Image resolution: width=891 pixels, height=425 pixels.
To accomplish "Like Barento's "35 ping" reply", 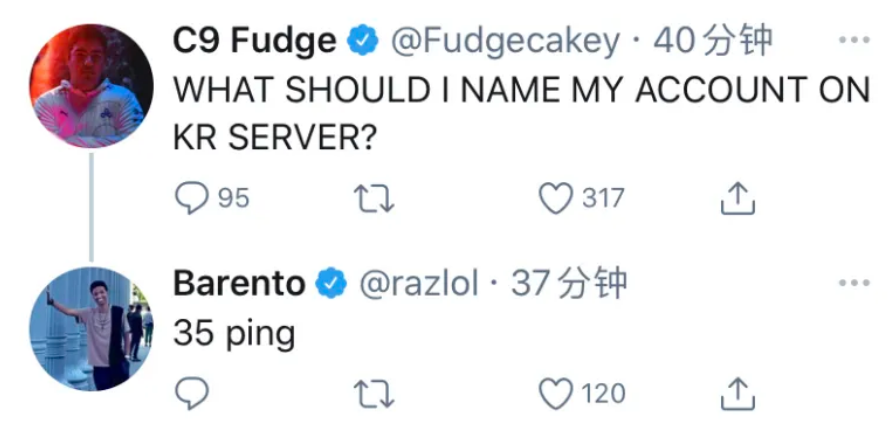I will [555, 393].
